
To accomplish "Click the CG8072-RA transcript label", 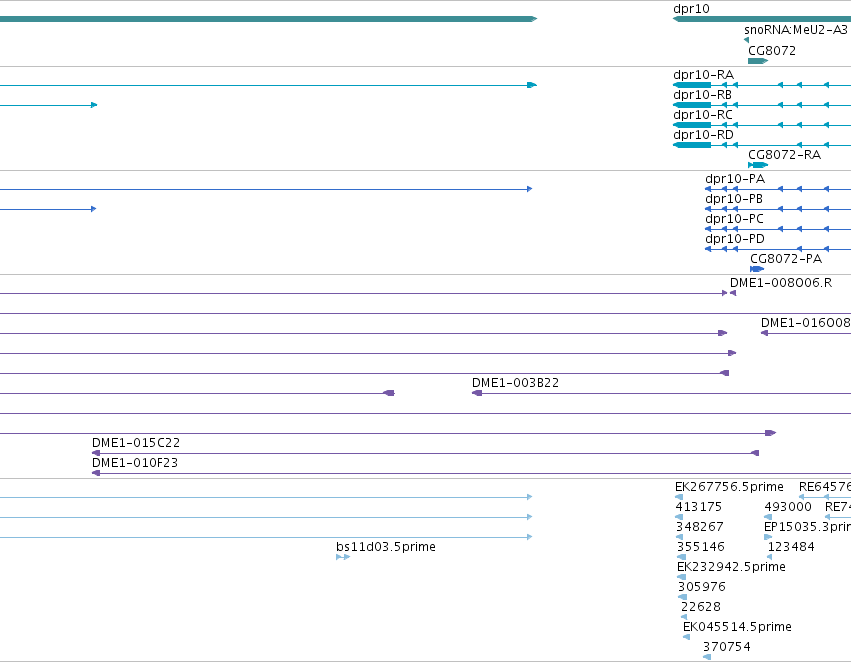I will point(784,155).
